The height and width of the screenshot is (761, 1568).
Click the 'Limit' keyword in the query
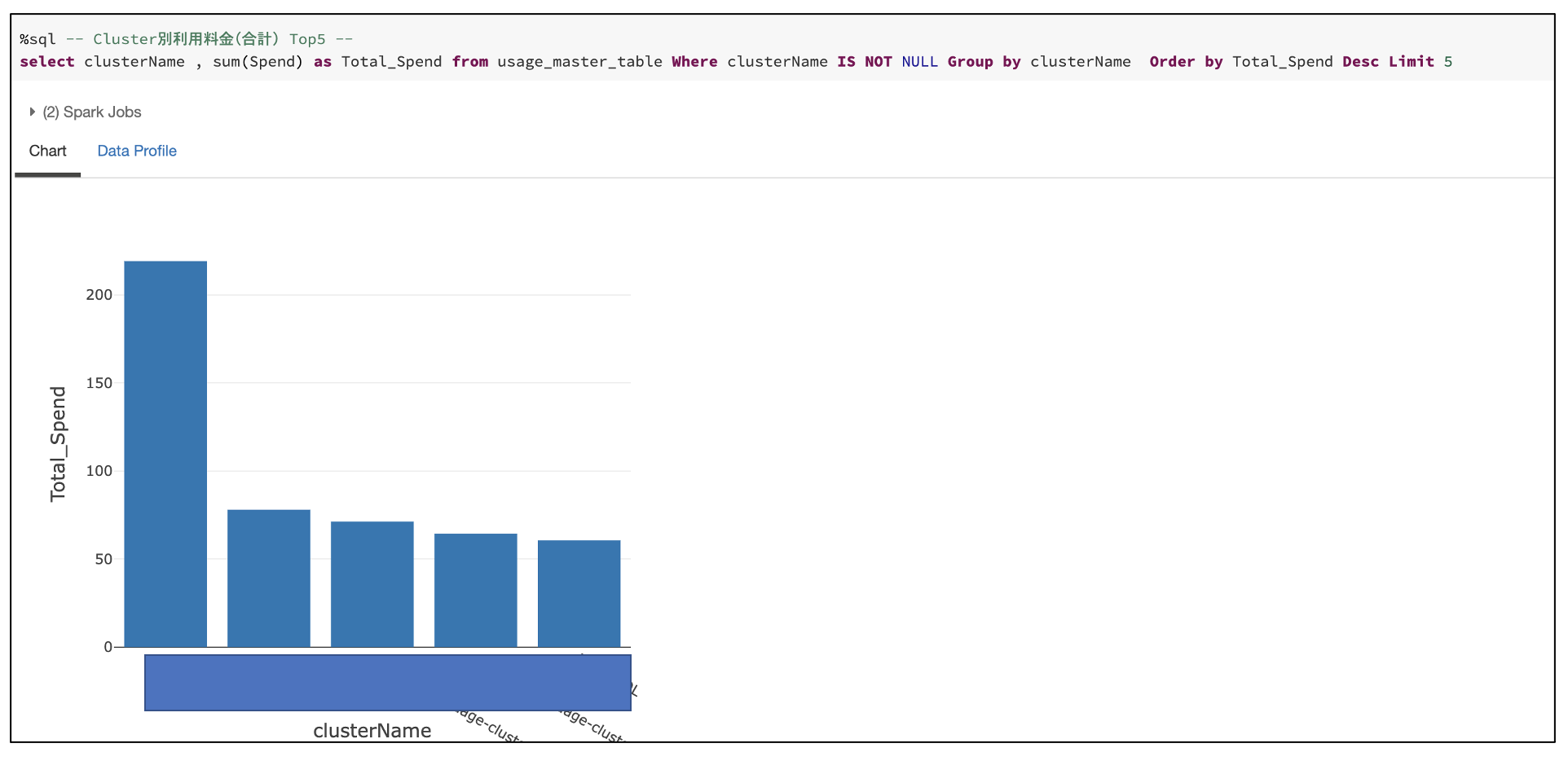click(1412, 62)
